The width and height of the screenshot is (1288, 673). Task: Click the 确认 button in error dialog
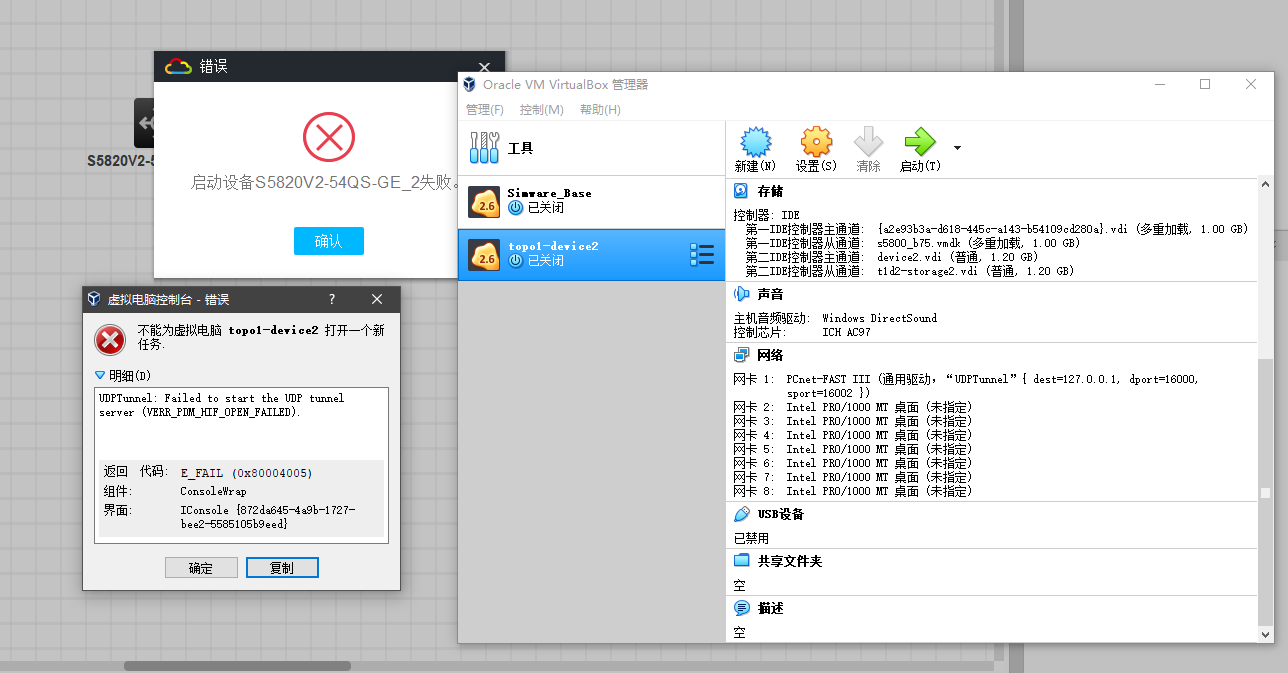pyautogui.click(x=329, y=241)
